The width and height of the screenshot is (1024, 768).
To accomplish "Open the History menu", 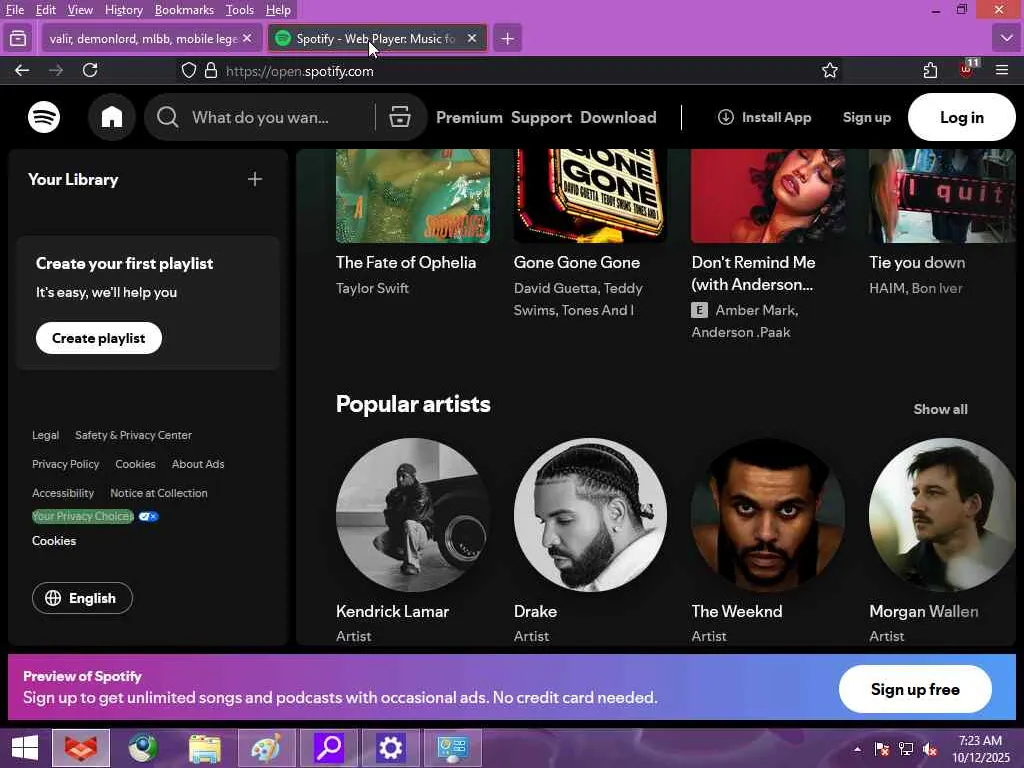I will pyautogui.click(x=123, y=10).
